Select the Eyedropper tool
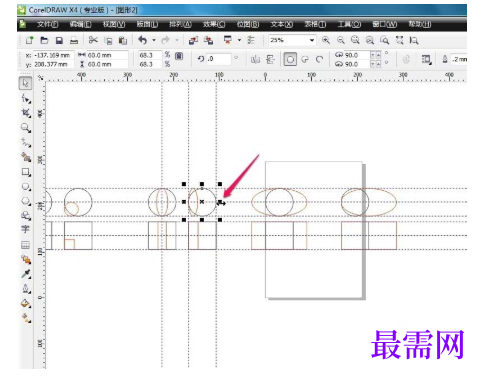The image size is (483, 376). coord(26,274)
